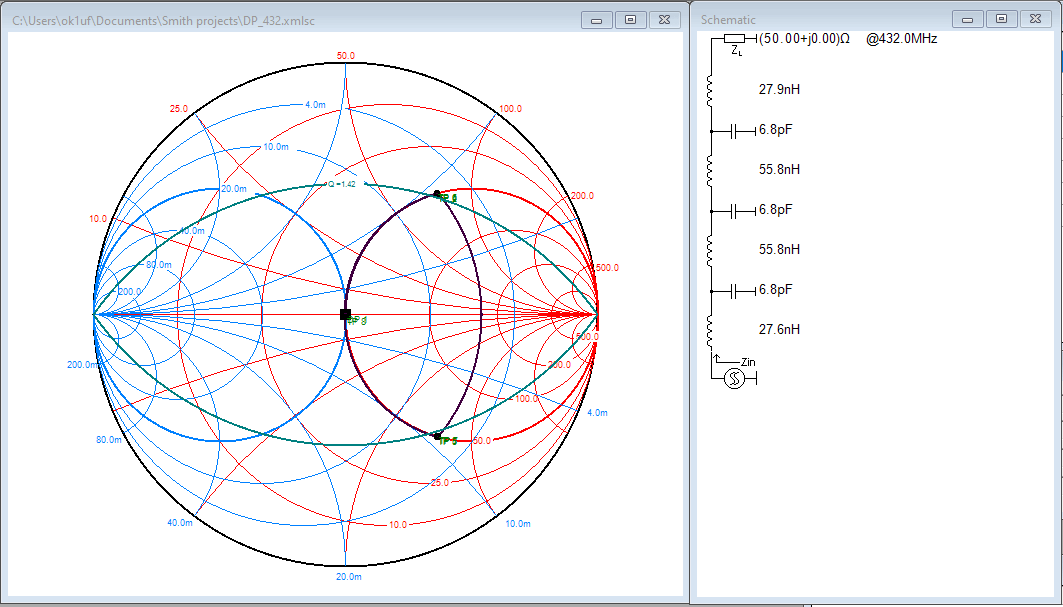Minimize the DP_432.xmlsc chart window
The image size is (1063, 607).
click(x=596, y=19)
